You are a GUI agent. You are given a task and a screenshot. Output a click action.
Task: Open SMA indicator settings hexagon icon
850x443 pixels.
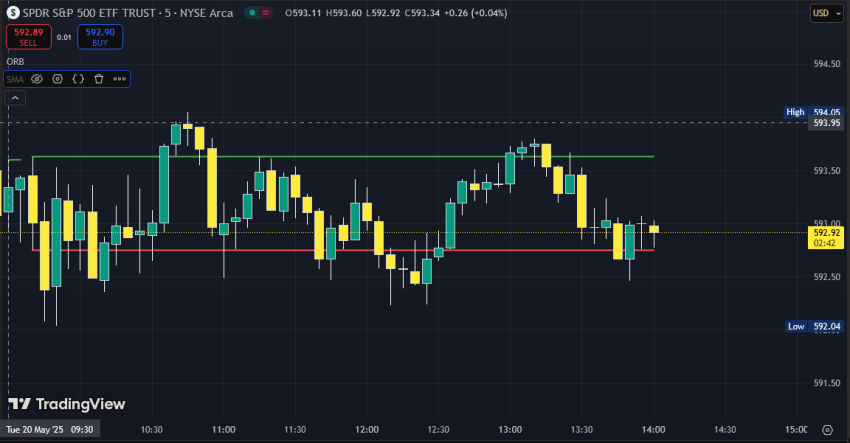(x=57, y=79)
